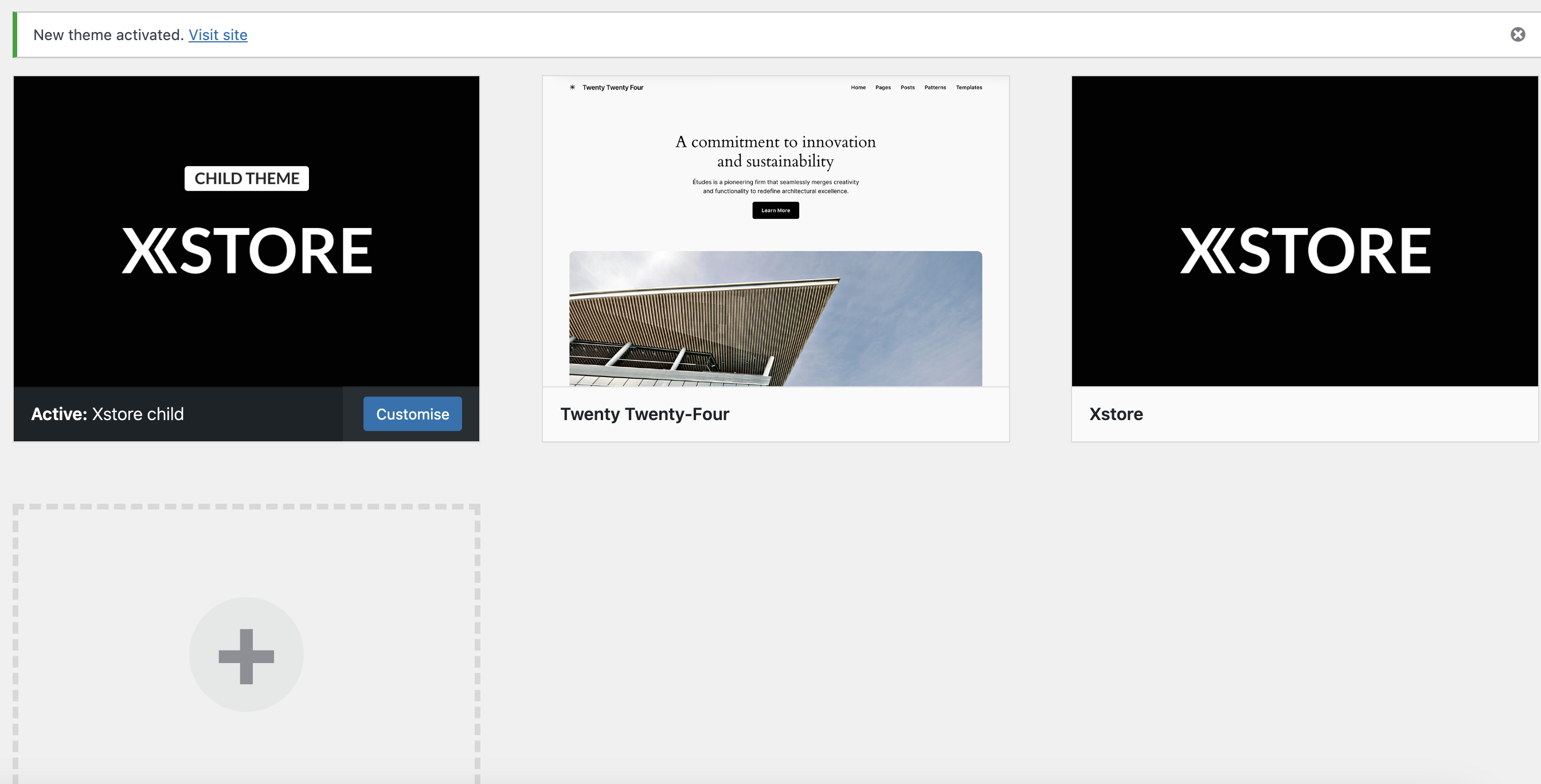Open the Twenty Twenty-Four theme screenshot

(x=775, y=231)
